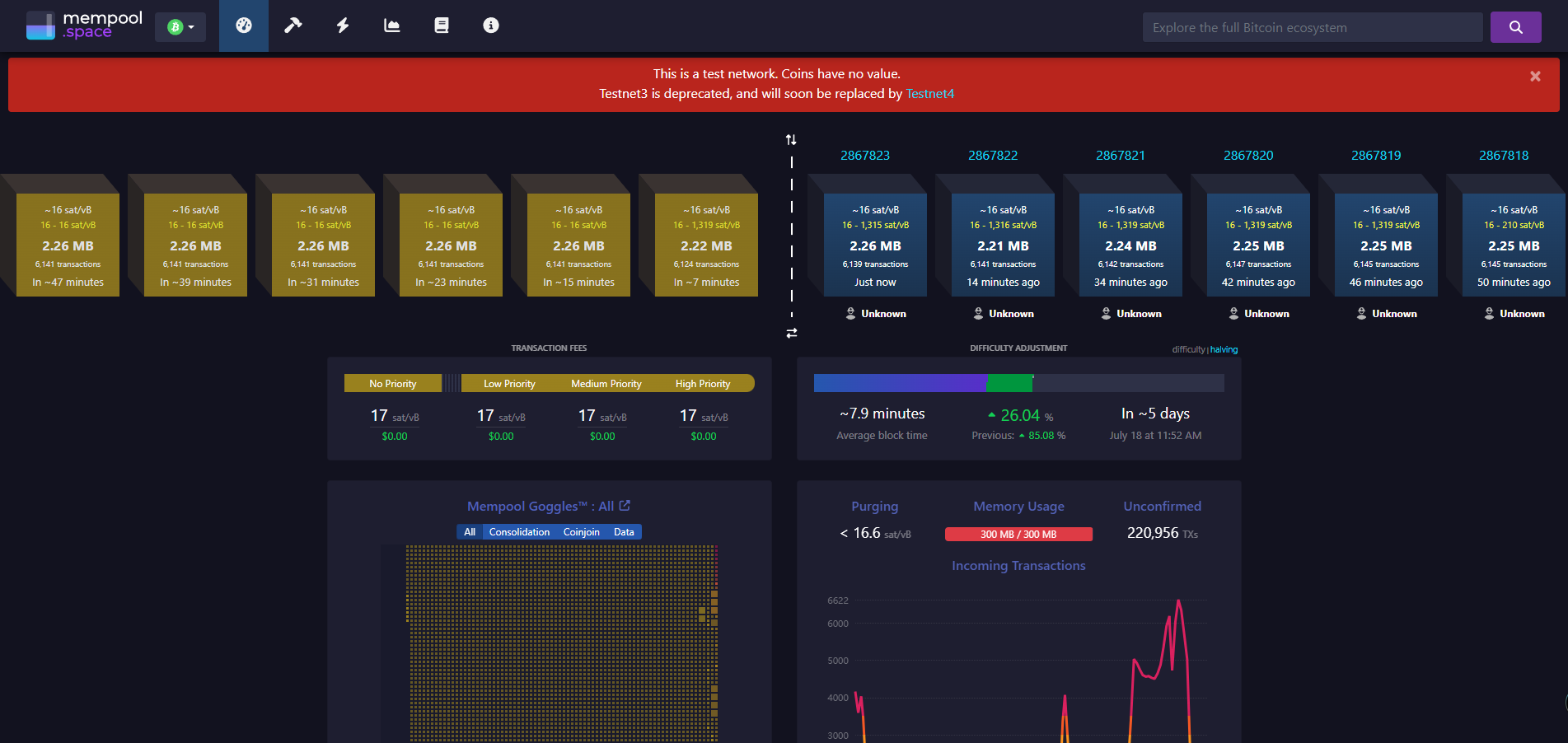Click the mempool.space logo
This screenshot has height=743, width=1568.
tap(84, 26)
